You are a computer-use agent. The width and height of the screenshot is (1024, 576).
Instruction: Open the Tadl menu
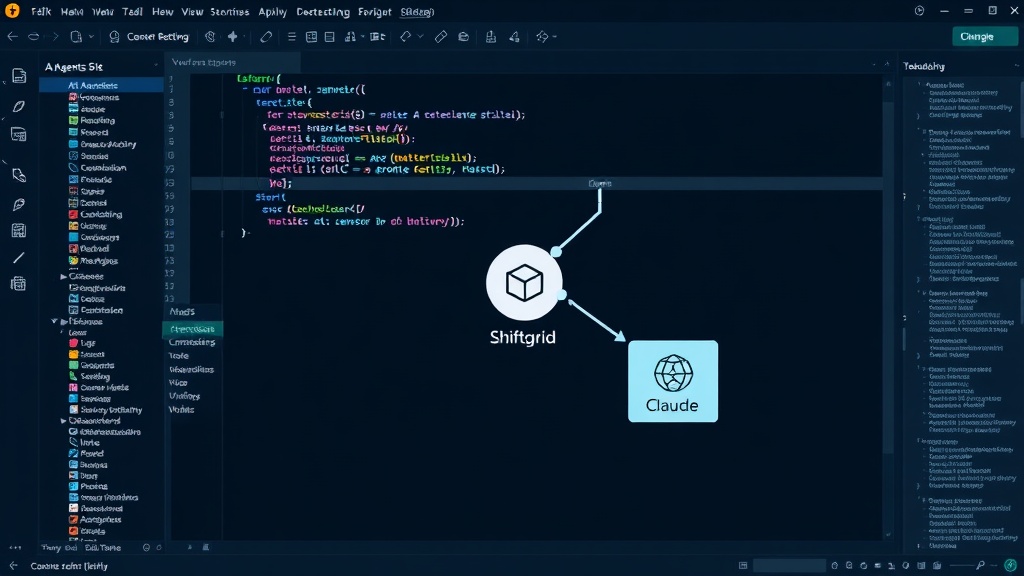[132, 12]
